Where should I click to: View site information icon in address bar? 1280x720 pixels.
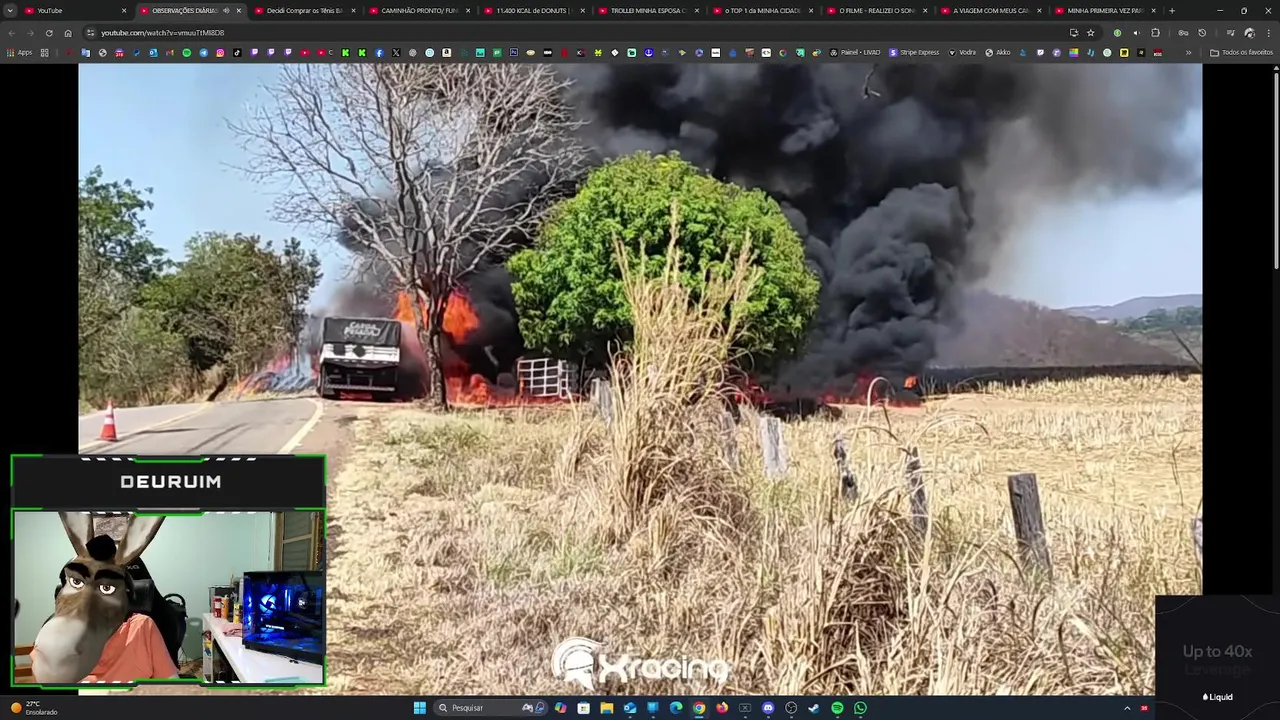pos(91,32)
